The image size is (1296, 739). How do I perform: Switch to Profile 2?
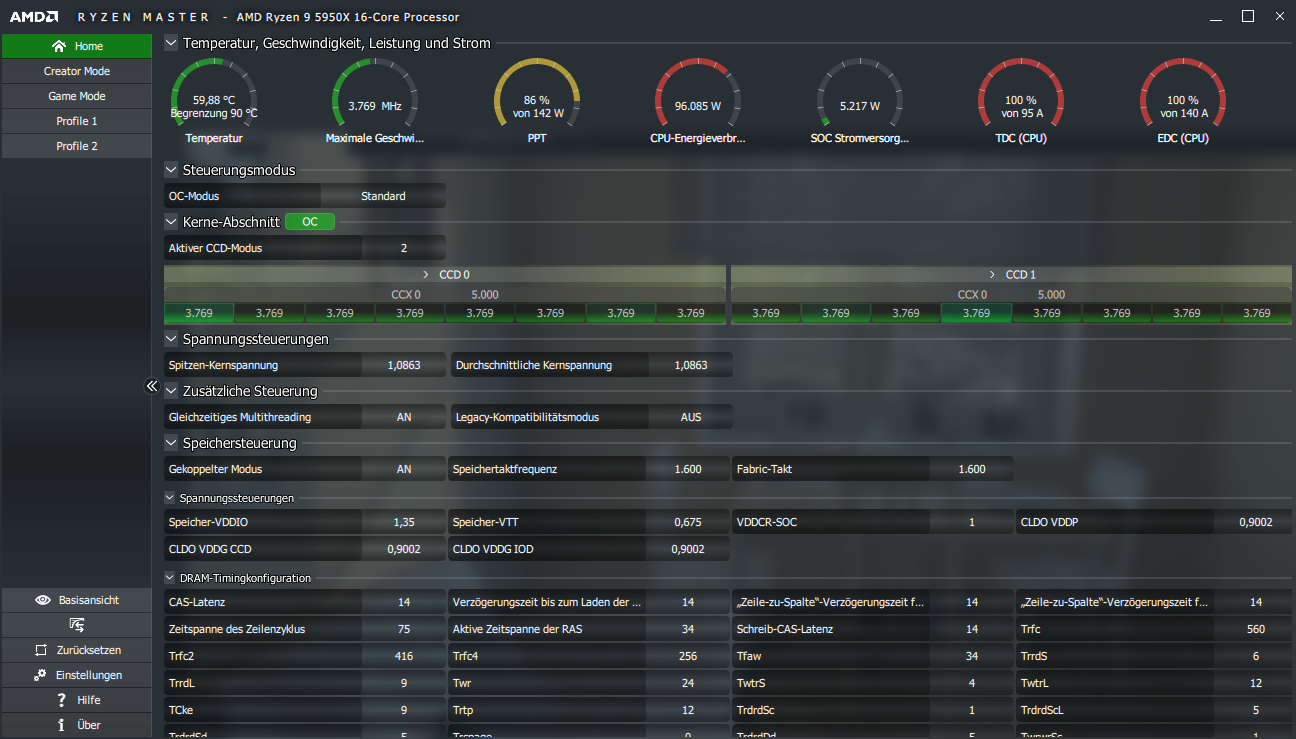point(76,146)
